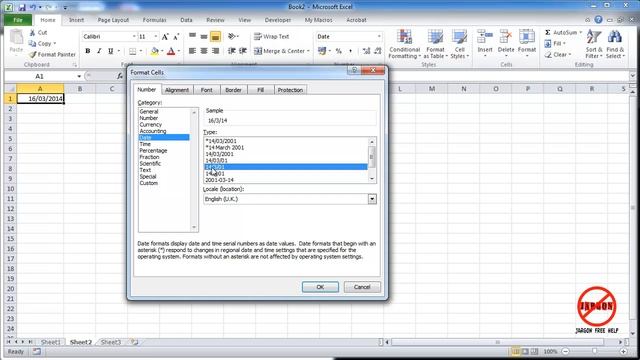Click the Copy icon
The width and height of the screenshot is (640, 360).
click(x=32, y=43)
